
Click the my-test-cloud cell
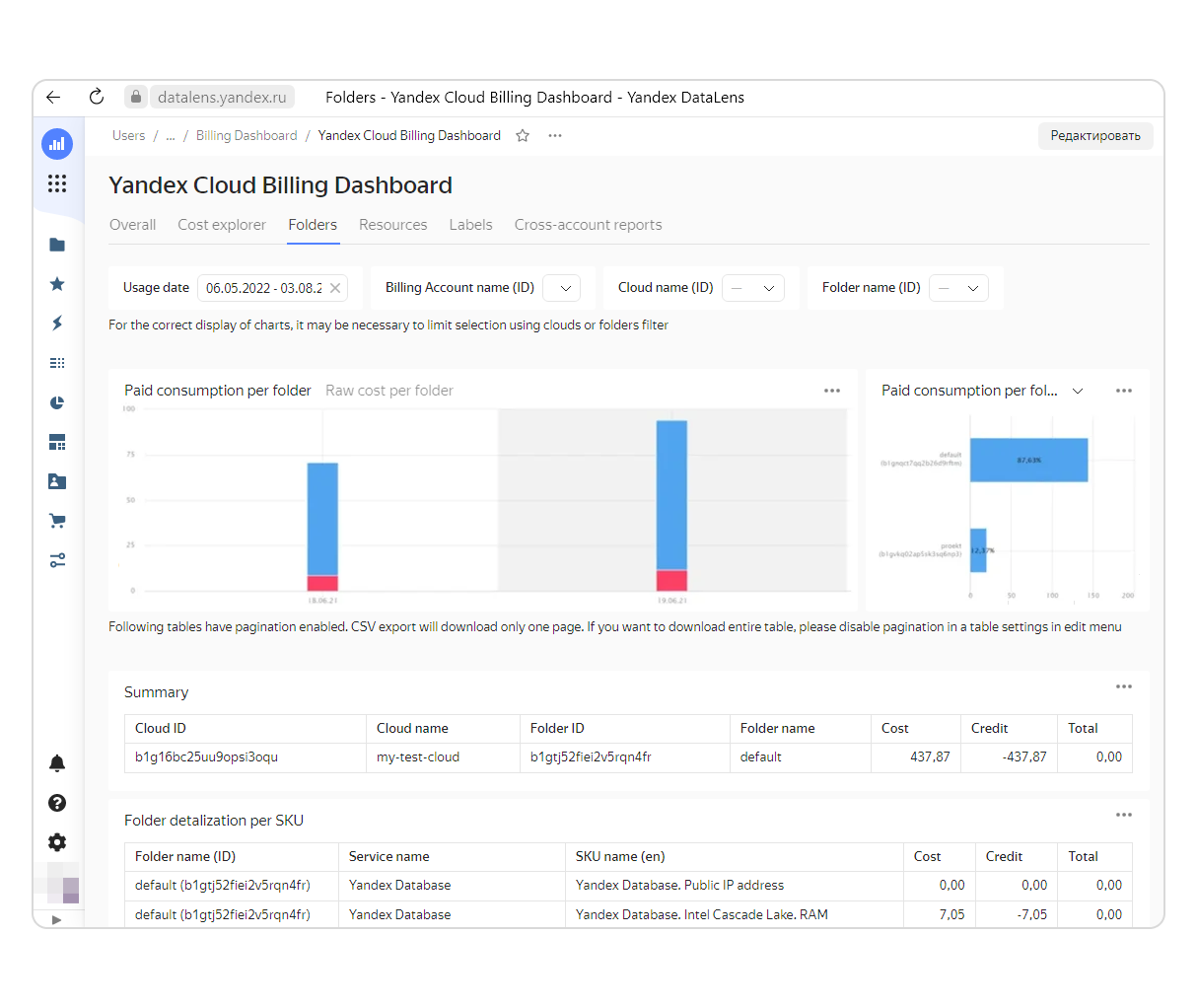443,757
